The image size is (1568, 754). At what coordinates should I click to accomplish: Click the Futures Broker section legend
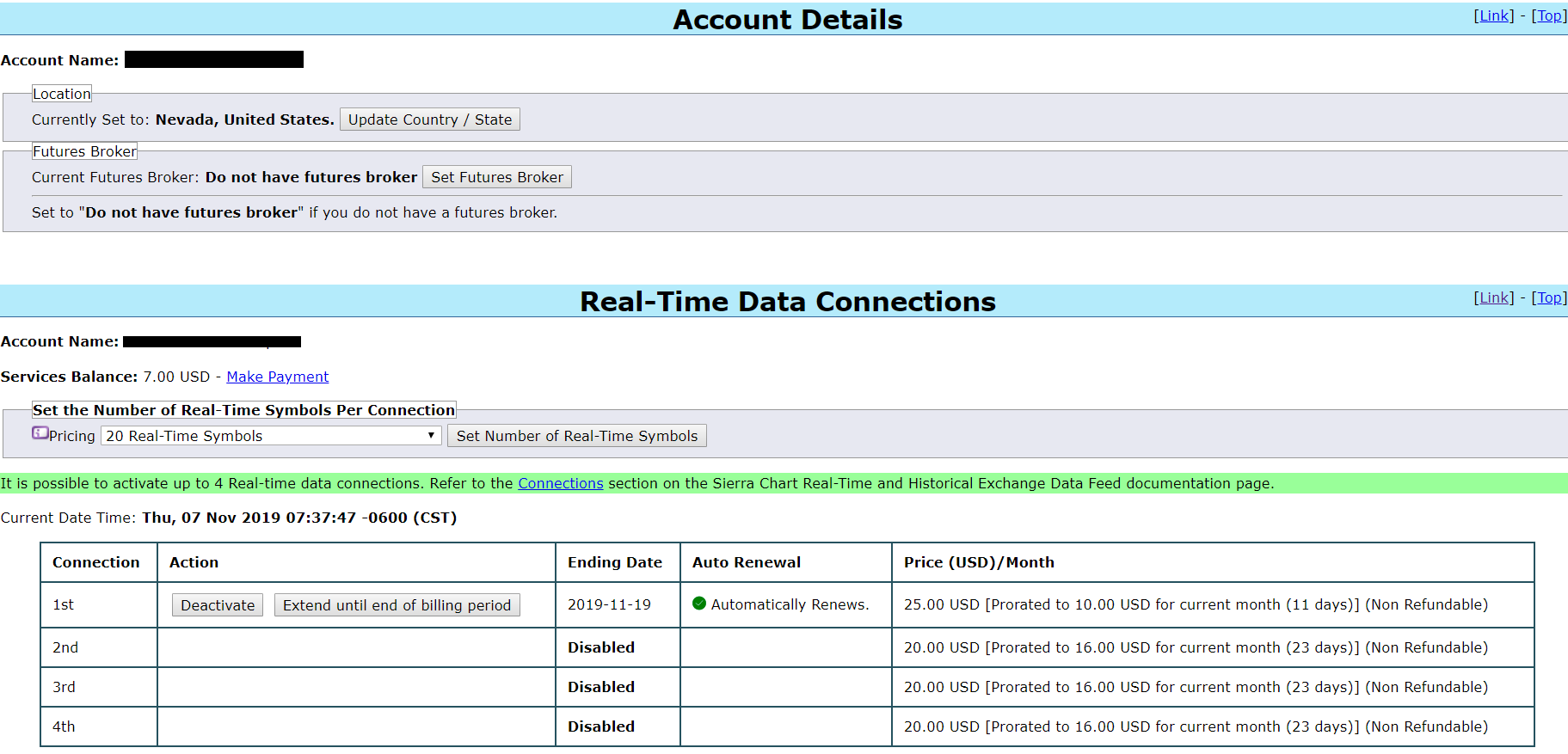pos(84,151)
